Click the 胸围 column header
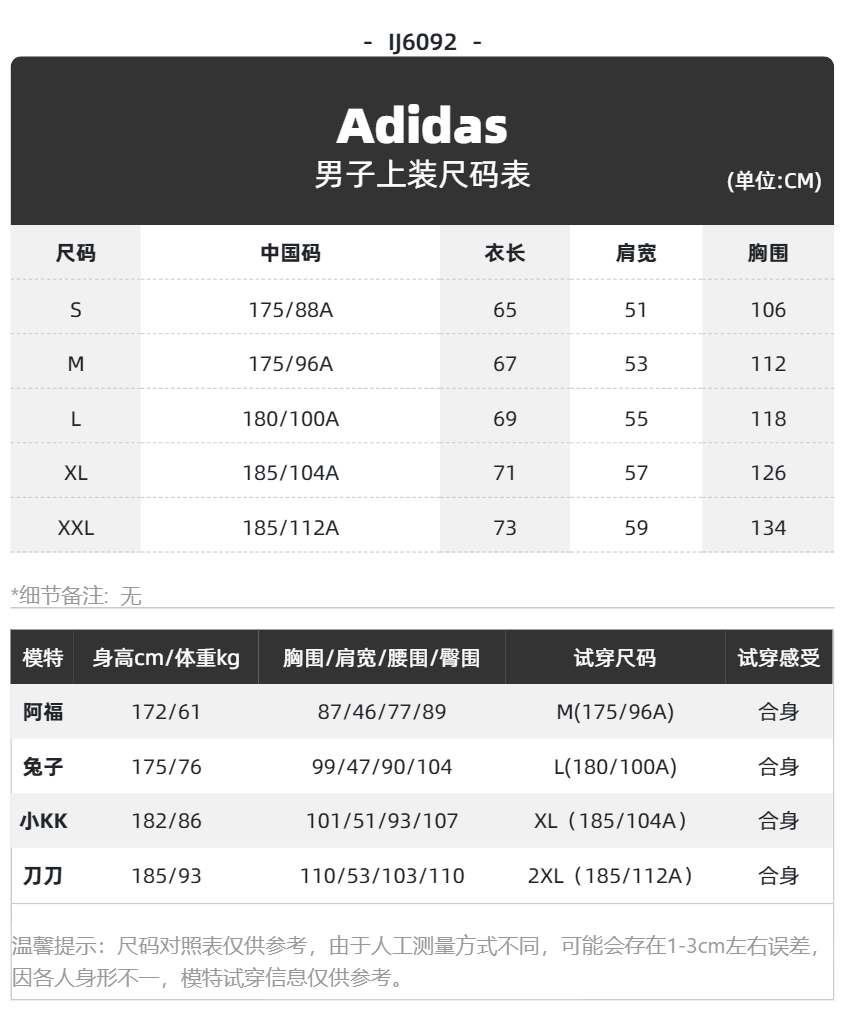This screenshot has width=846, height=1022. pos(768,253)
